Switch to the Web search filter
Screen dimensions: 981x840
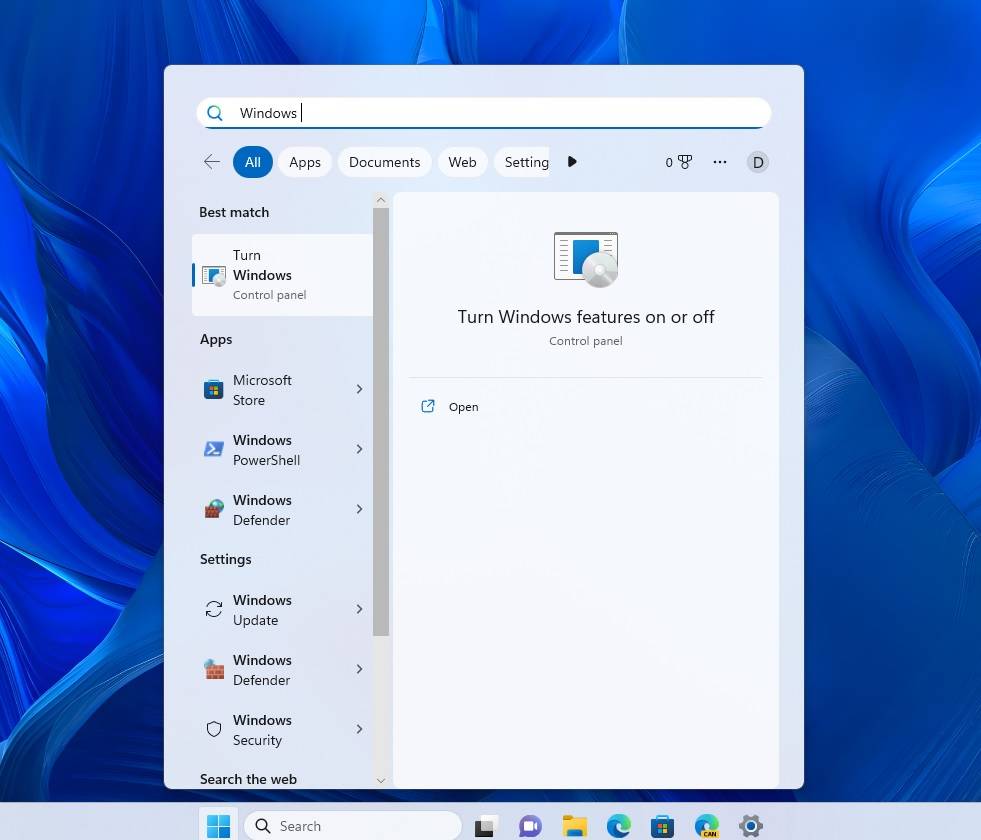pos(462,161)
